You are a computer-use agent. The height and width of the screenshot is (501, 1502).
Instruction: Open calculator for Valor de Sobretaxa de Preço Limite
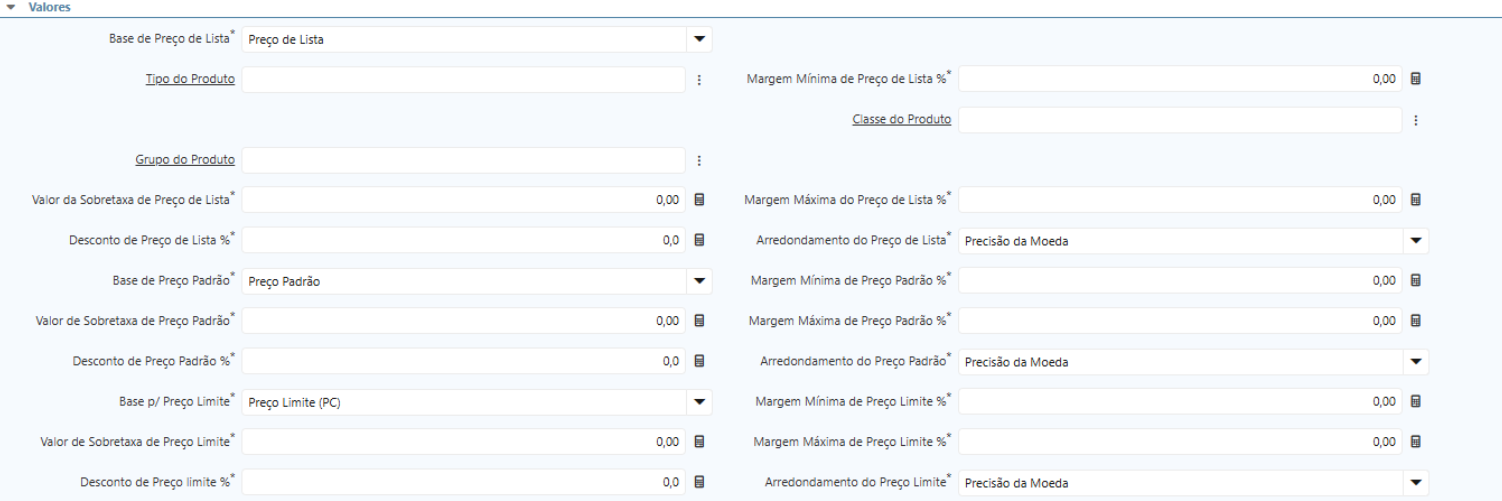tap(699, 441)
